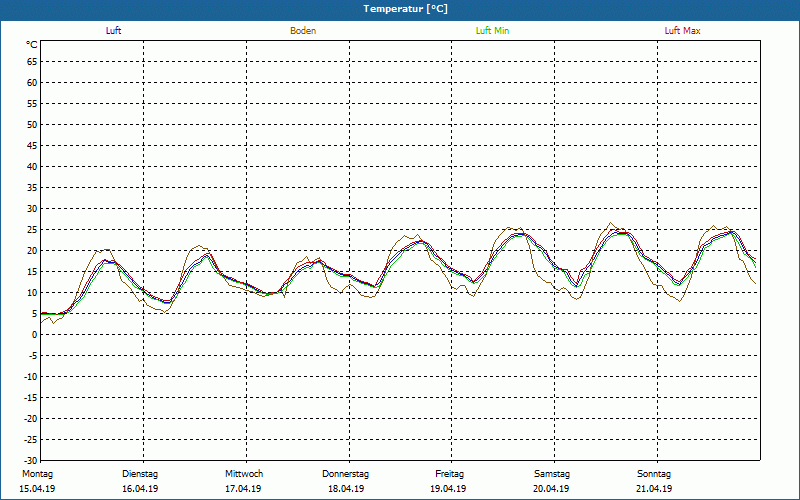The image size is (800, 500).
Task: Click the 15.04.19 date label
Action: point(37,489)
